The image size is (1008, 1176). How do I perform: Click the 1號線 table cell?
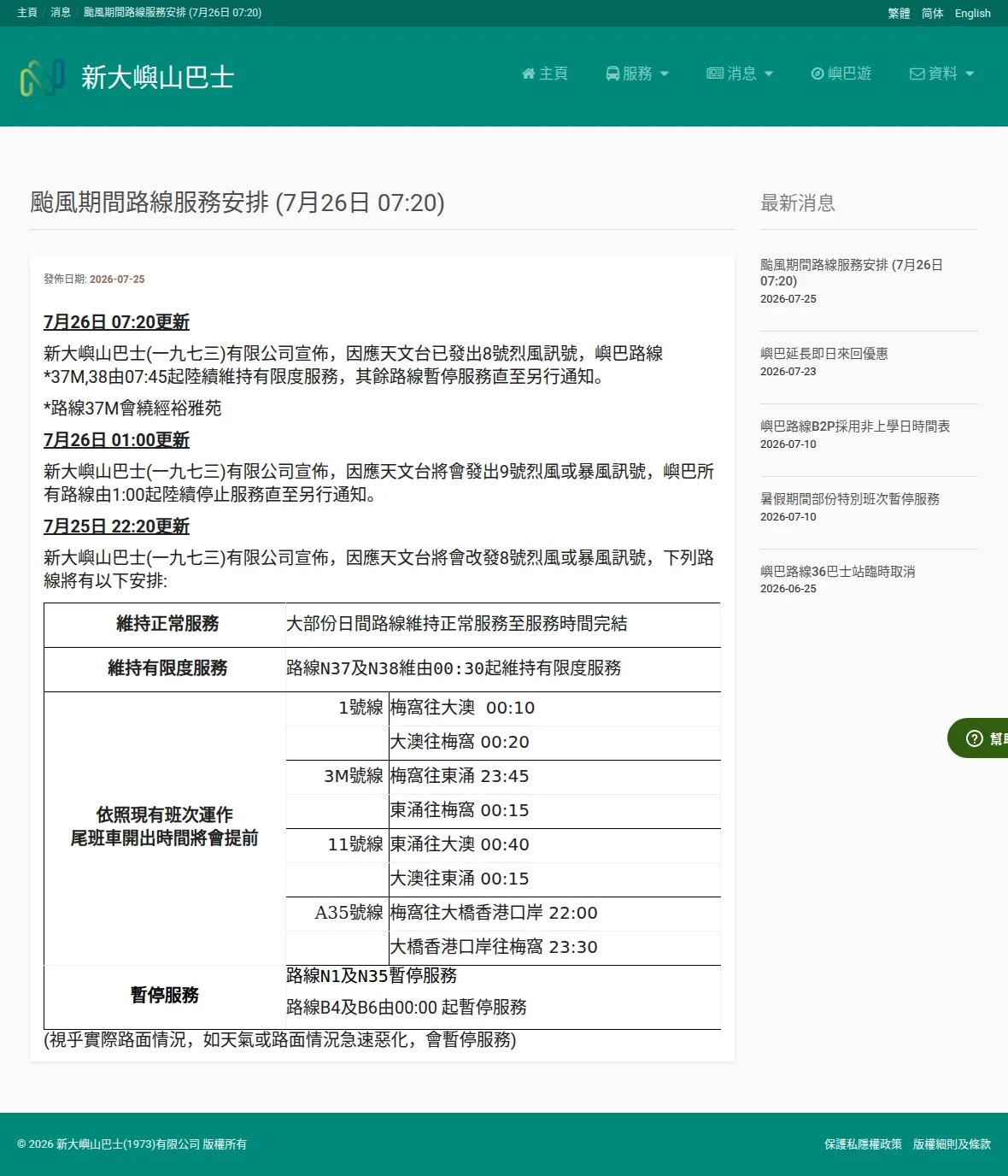click(337, 708)
